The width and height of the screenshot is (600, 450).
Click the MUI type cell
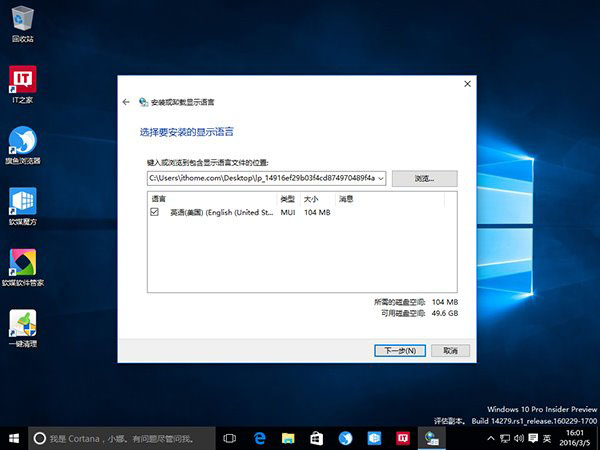pyautogui.click(x=288, y=212)
